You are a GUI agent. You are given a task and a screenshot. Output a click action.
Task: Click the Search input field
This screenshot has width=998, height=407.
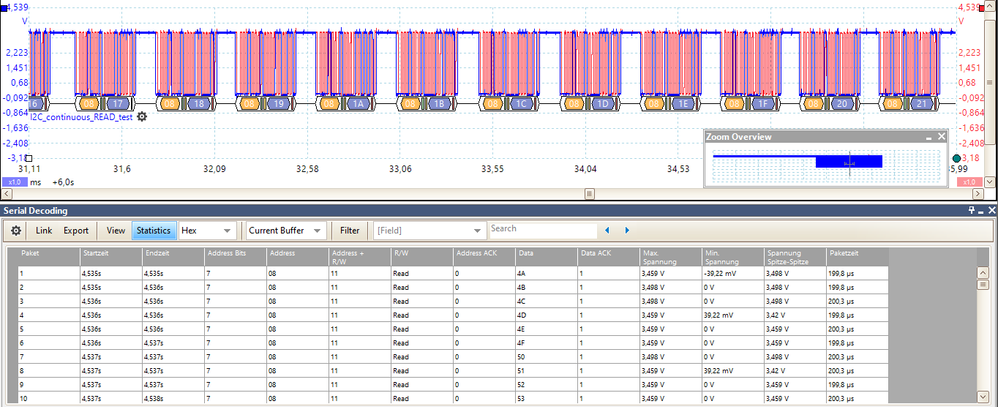(x=543, y=230)
